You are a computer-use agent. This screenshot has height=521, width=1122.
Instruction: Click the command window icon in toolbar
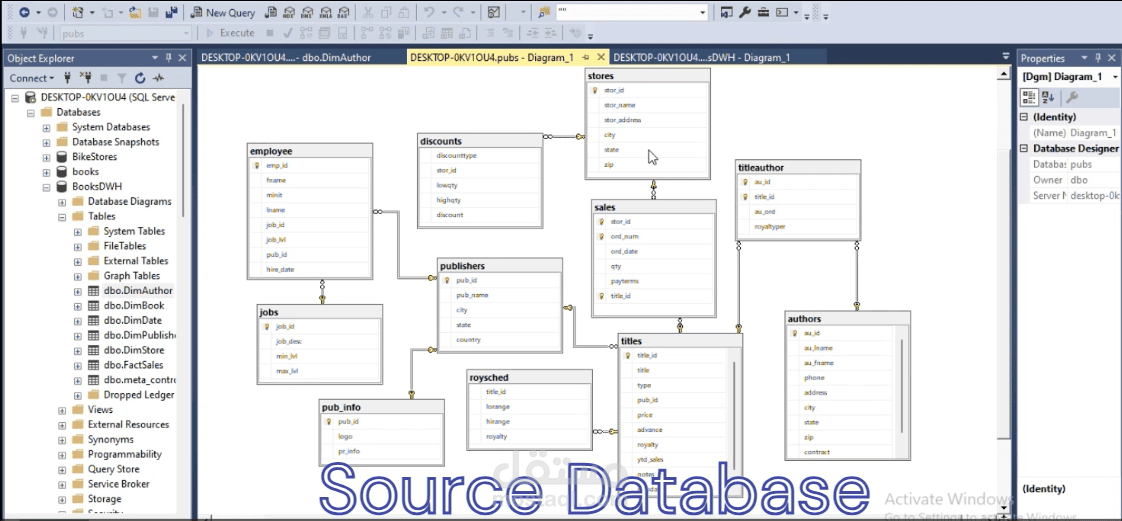[x=782, y=13]
